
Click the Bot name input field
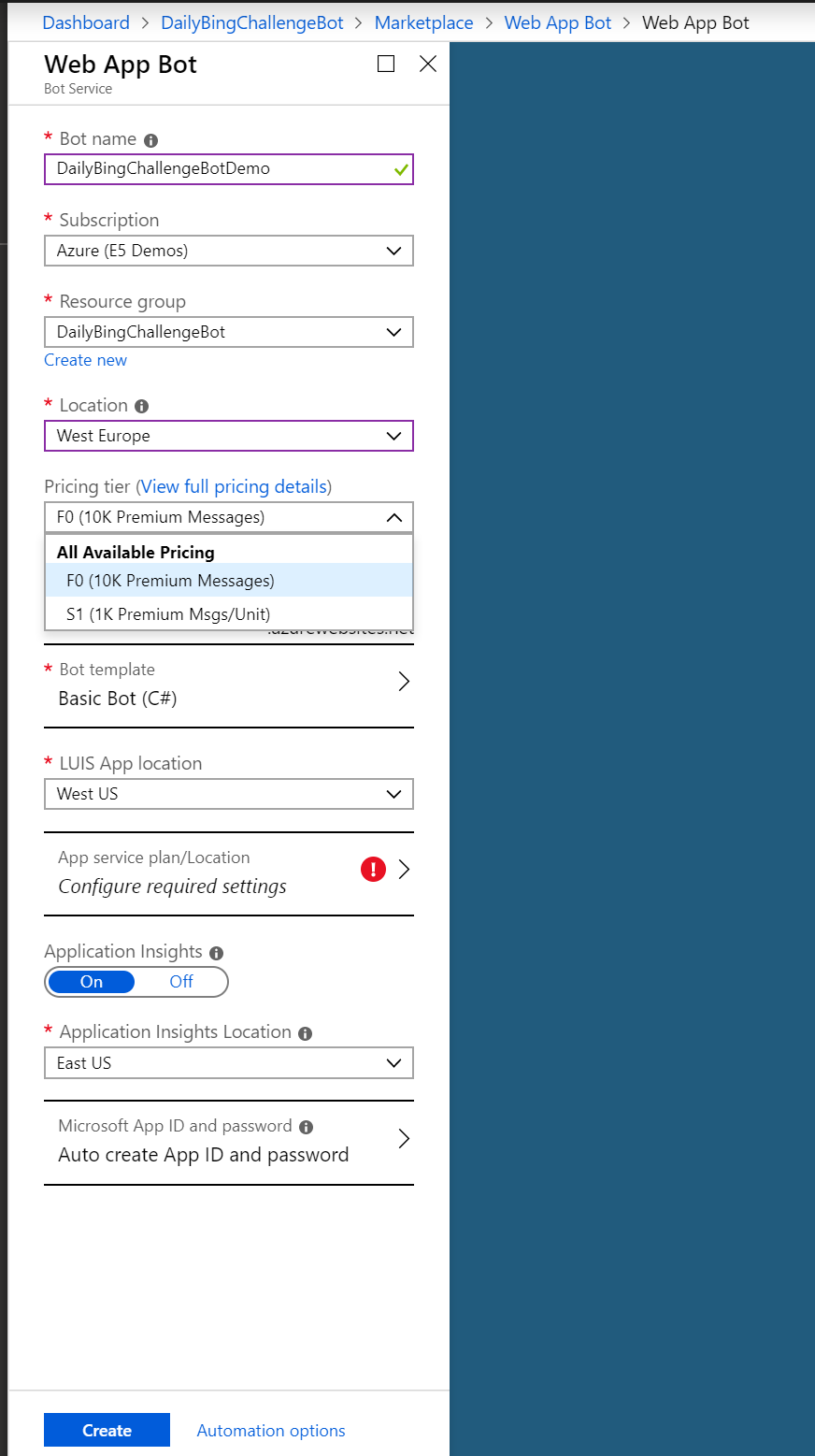pyautogui.click(x=220, y=169)
